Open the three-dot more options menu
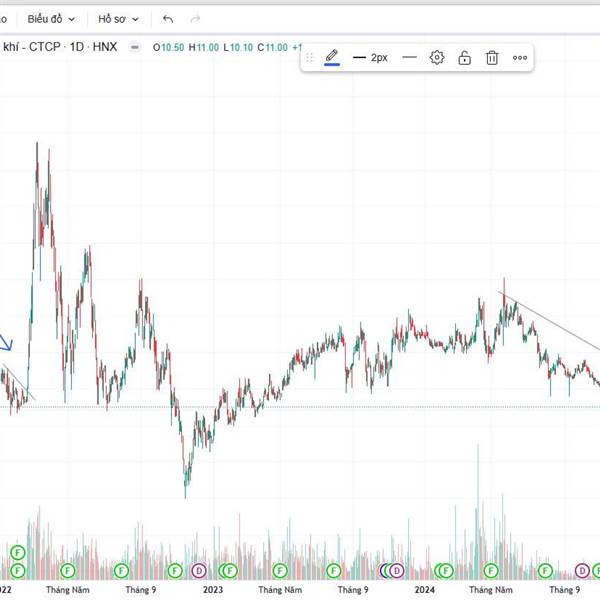Image resolution: width=600 pixels, height=600 pixels. [520, 58]
